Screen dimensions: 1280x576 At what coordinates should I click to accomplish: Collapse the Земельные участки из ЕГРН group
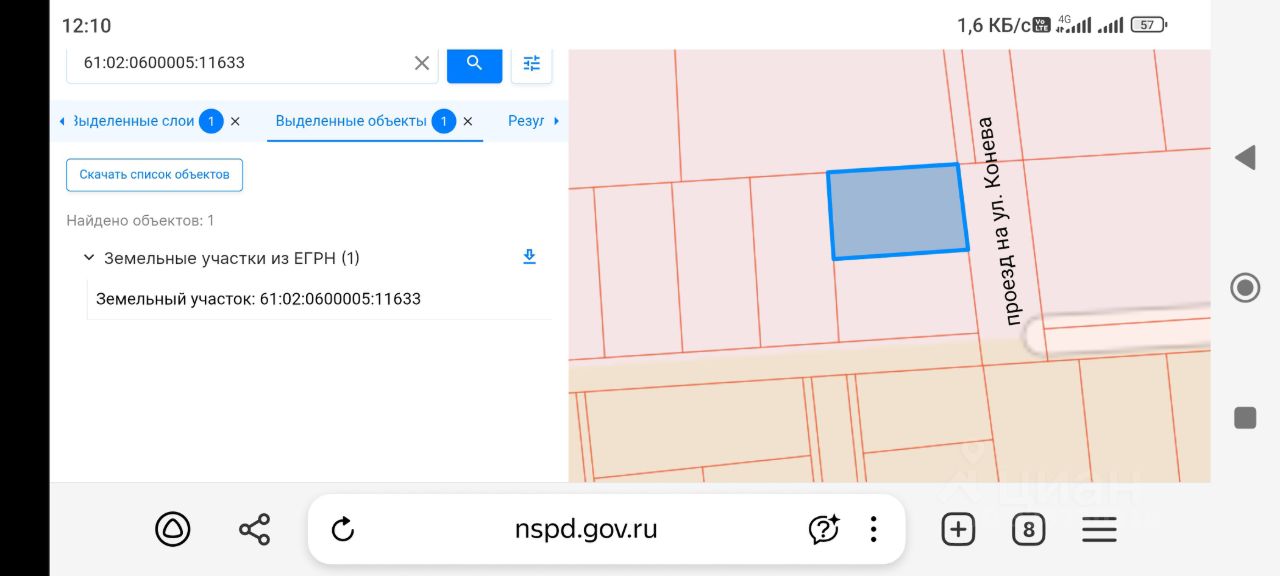point(89,258)
